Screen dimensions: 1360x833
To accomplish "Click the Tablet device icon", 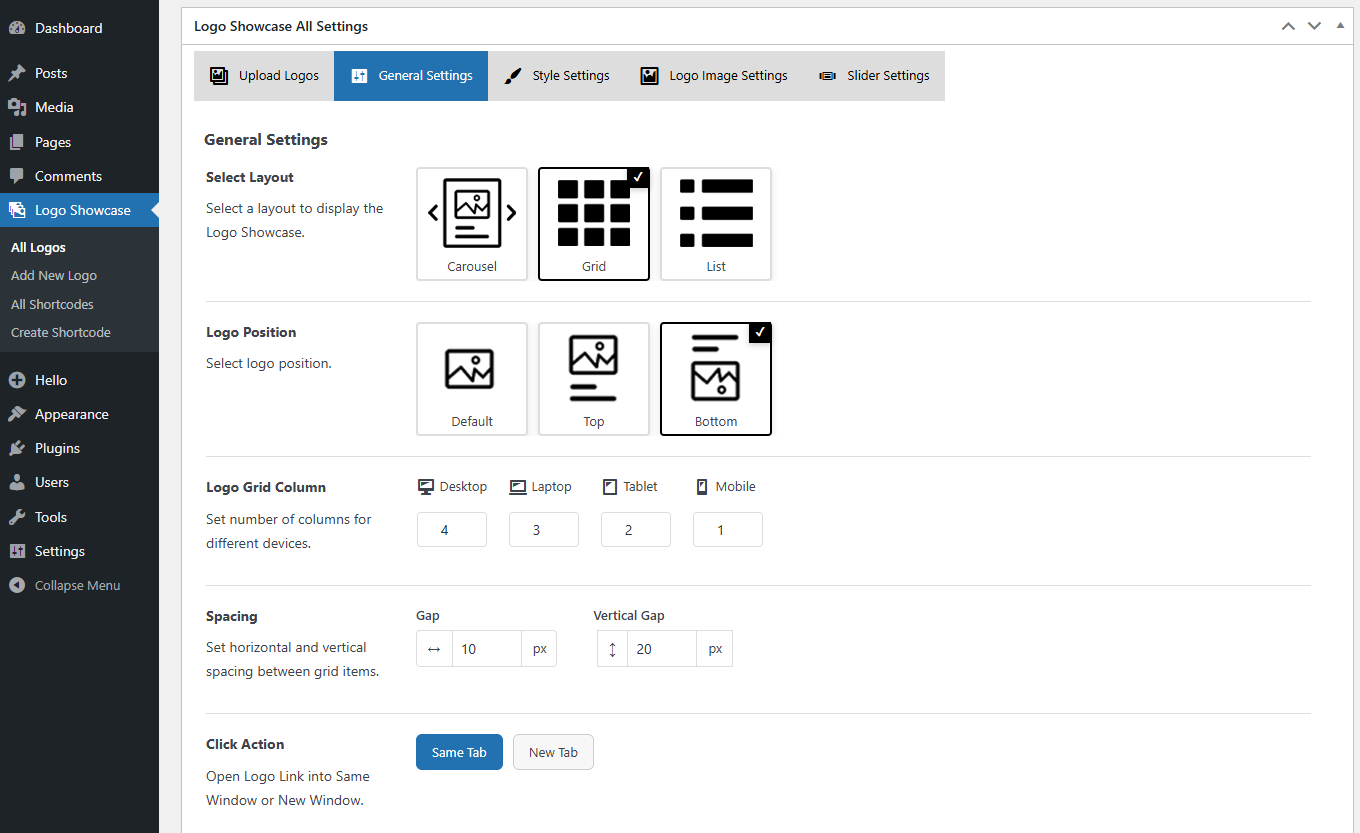I will (x=610, y=487).
